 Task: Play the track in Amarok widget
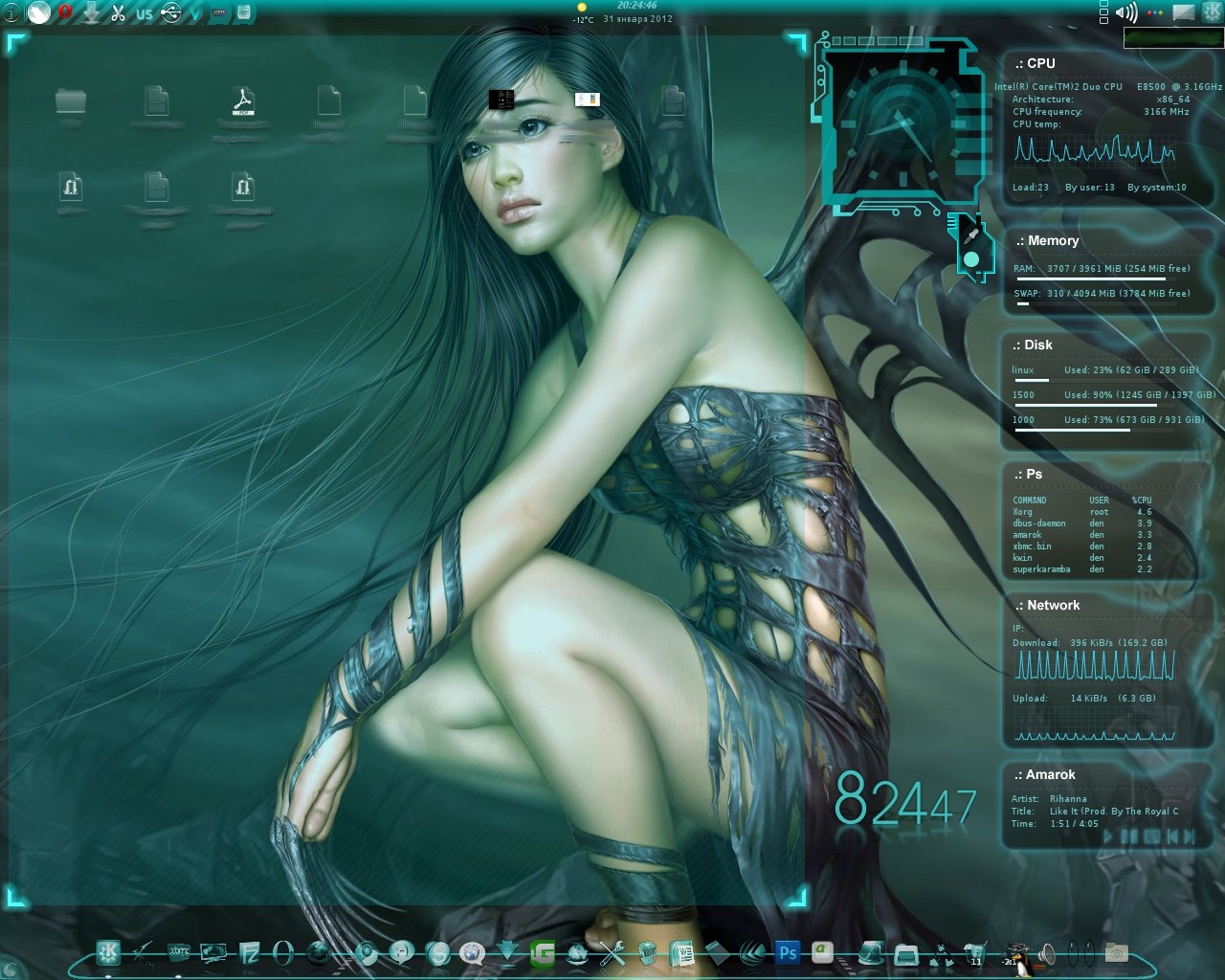pyautogui.click(x=1108, y=836)
